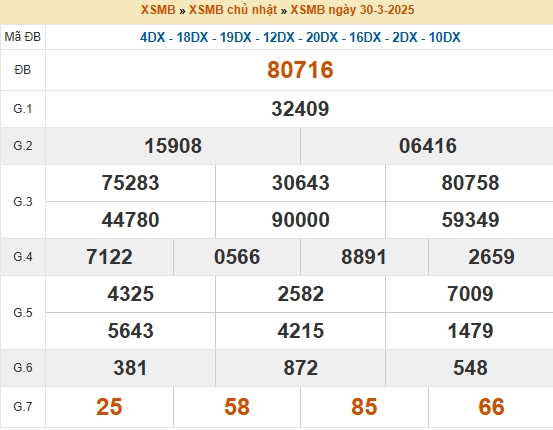Open the XSMB breadcrumb link
Image resolution: width=553 pixels, height=430 pixels.
(x=158, y=10)
